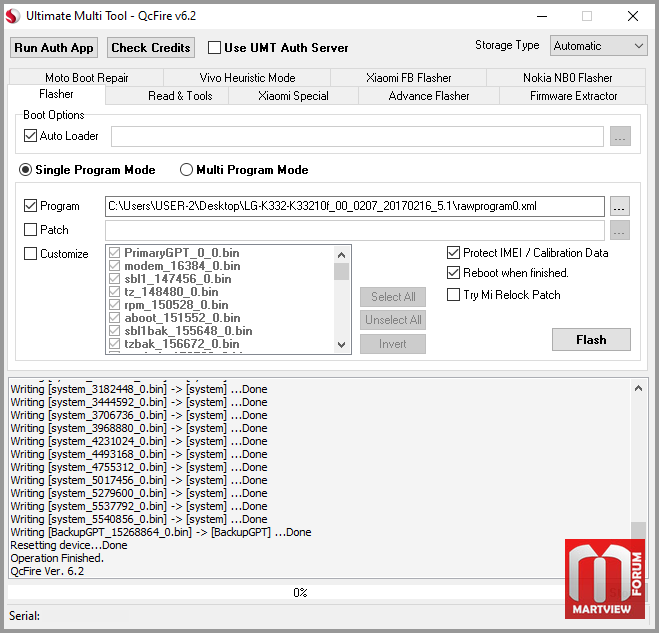Screen dimensions: 659x633
Task: Click the Select All button
Action: [393, 297]
